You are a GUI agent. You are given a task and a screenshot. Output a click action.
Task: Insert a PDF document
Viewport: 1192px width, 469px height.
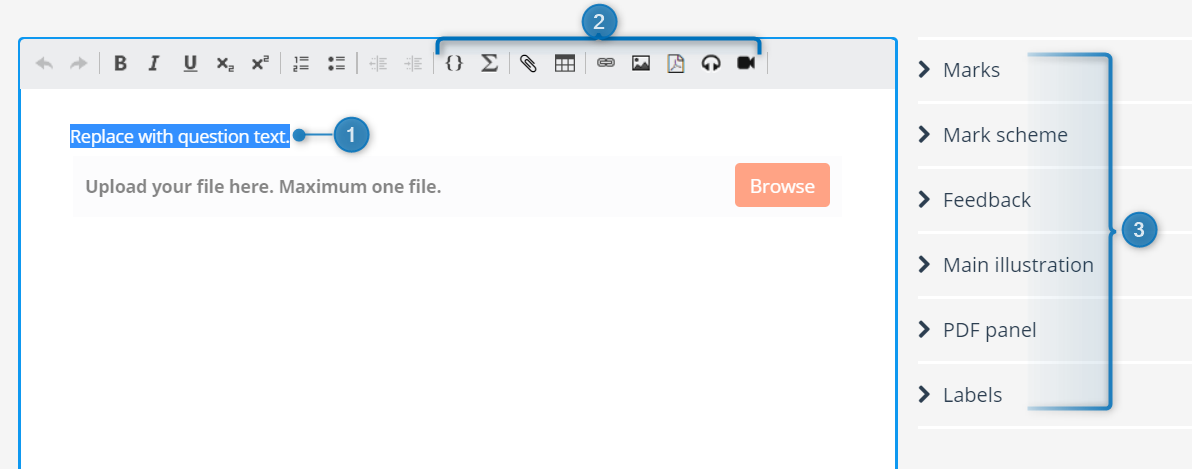(676, 64)
